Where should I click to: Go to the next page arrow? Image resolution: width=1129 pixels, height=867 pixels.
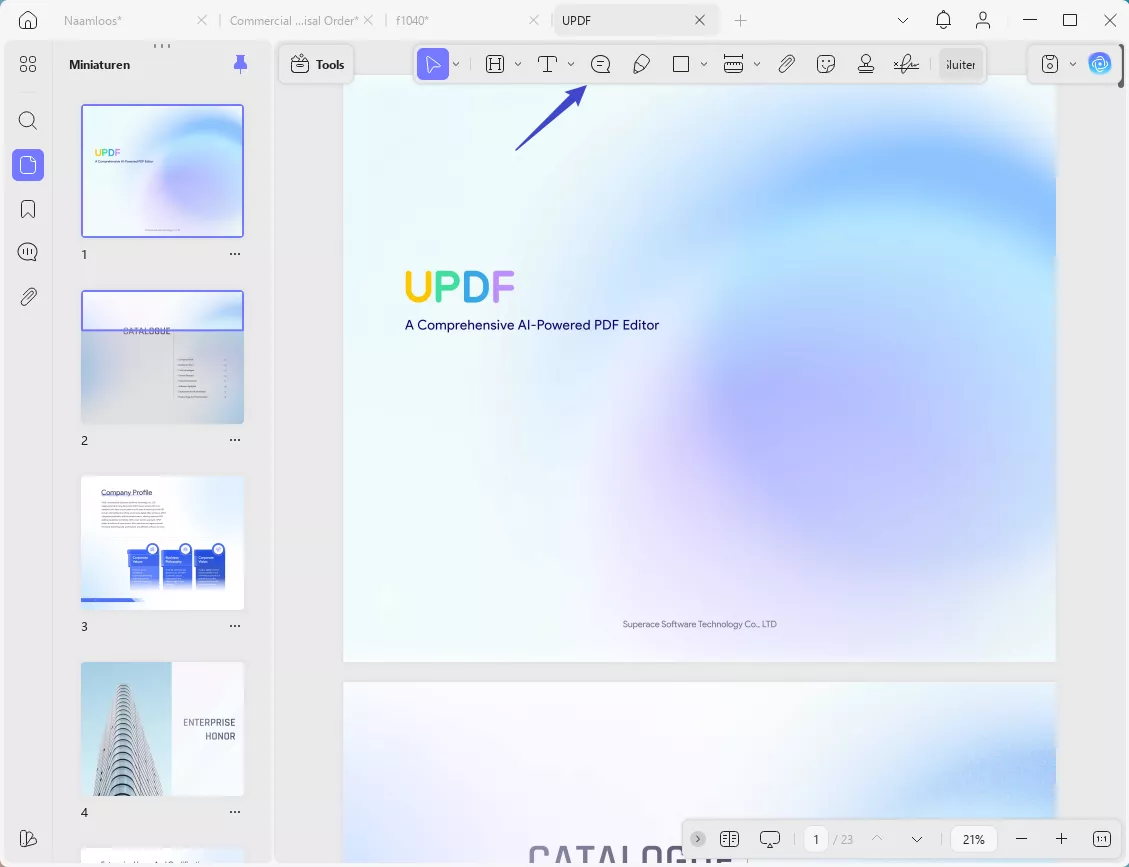pyautogui.click(x=917, y=839)
